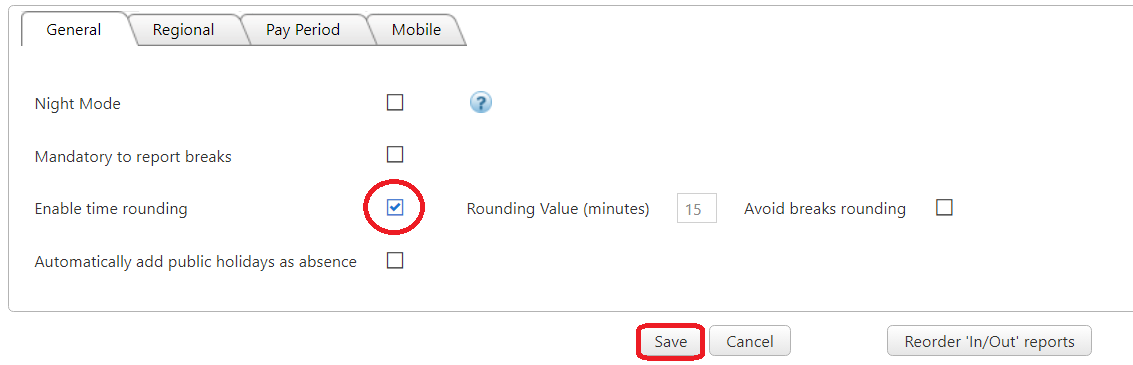The width and height of the screenshot is (1133, 365).
Task: Open the Night Mode help icon
Action: click(481, 103)
